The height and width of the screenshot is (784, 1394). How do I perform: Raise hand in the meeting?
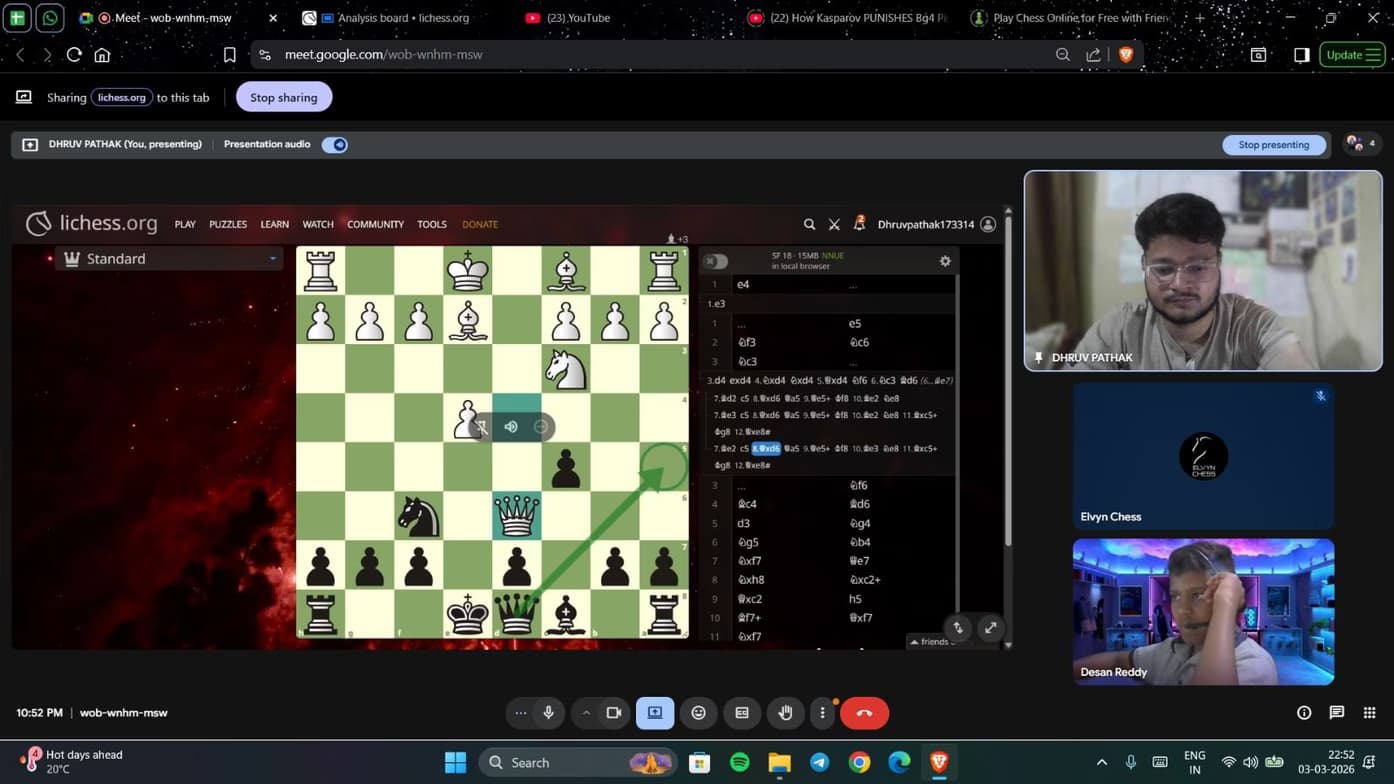[x=786, y=713]
